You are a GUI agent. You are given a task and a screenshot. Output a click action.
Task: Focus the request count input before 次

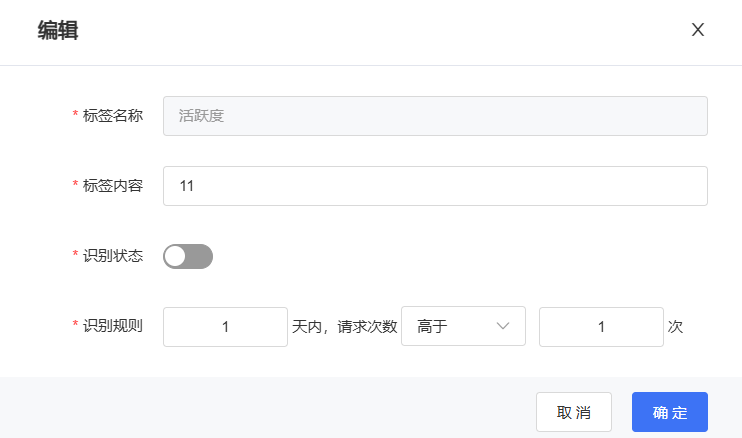pos(601,327)
